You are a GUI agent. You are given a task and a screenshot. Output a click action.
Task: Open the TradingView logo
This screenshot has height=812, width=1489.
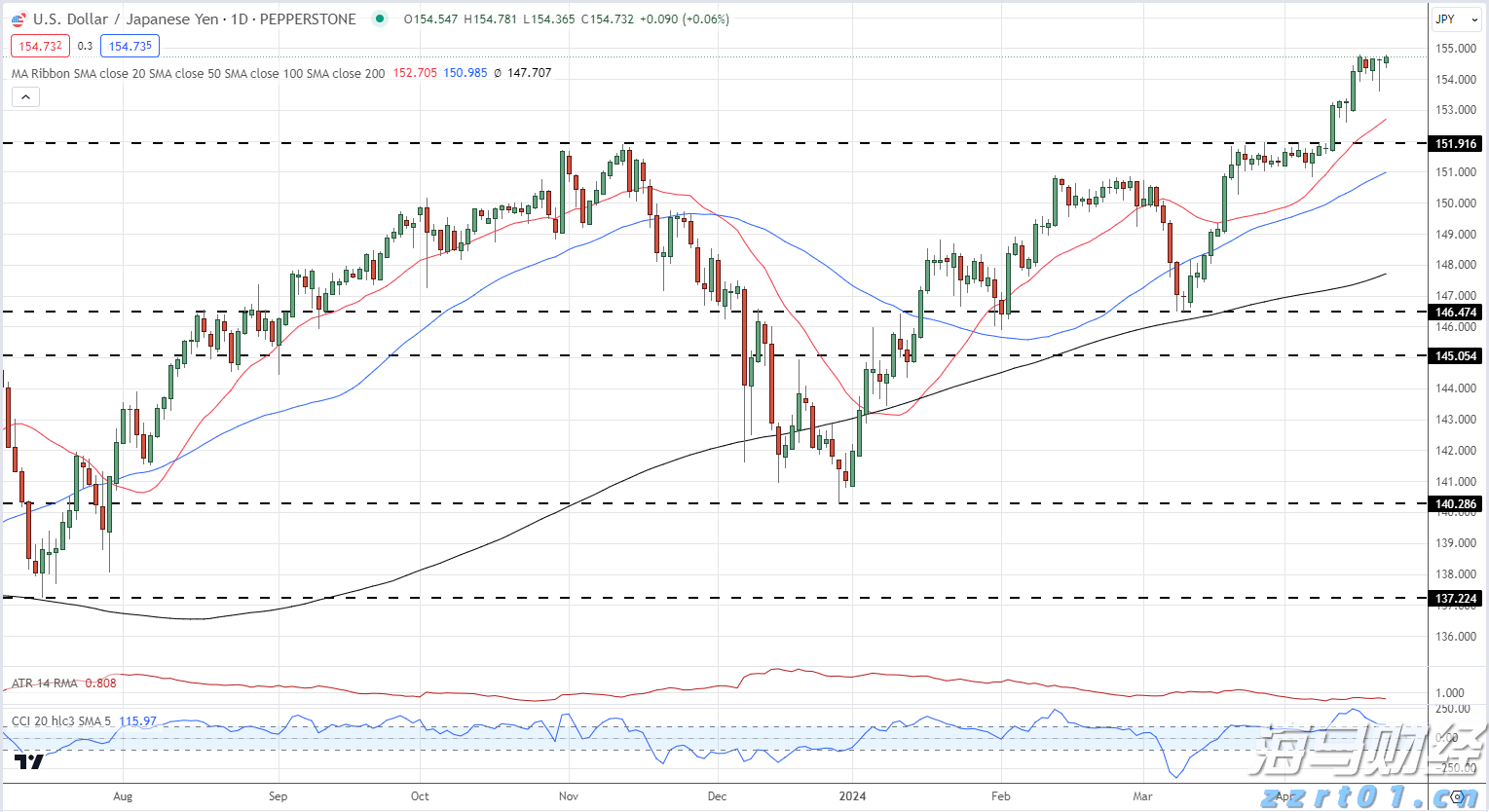click(x=29, y=761)
